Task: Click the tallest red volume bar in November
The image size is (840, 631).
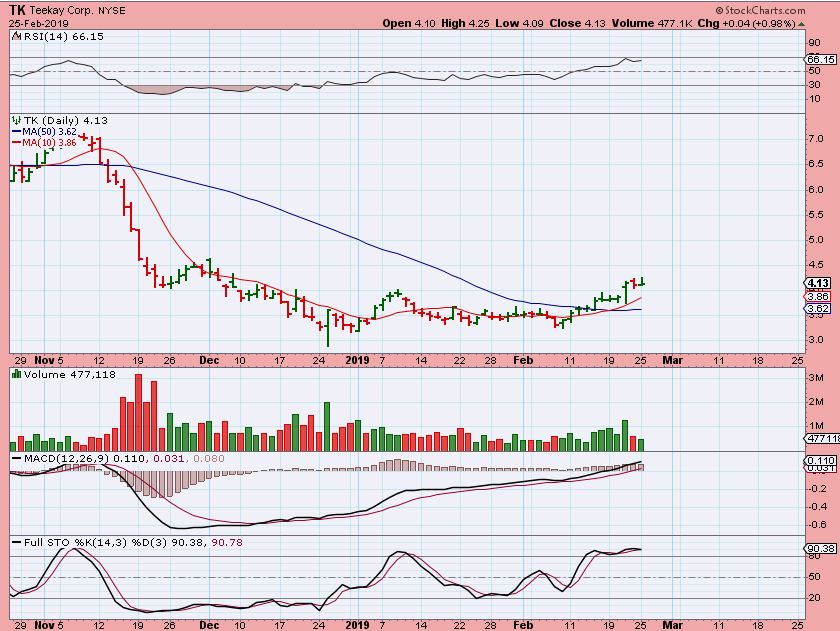Action: [x=138, y=412]
